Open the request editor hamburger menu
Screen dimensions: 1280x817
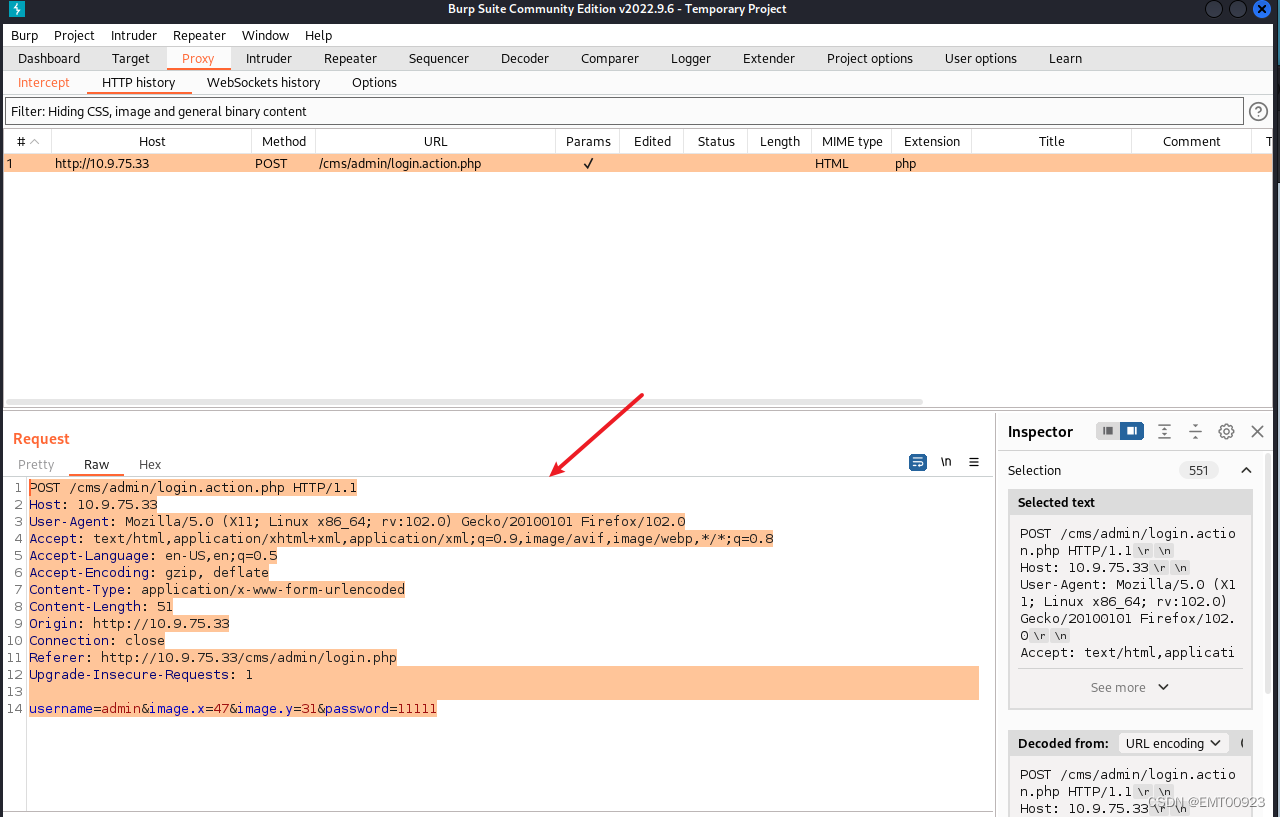[974, 462]
